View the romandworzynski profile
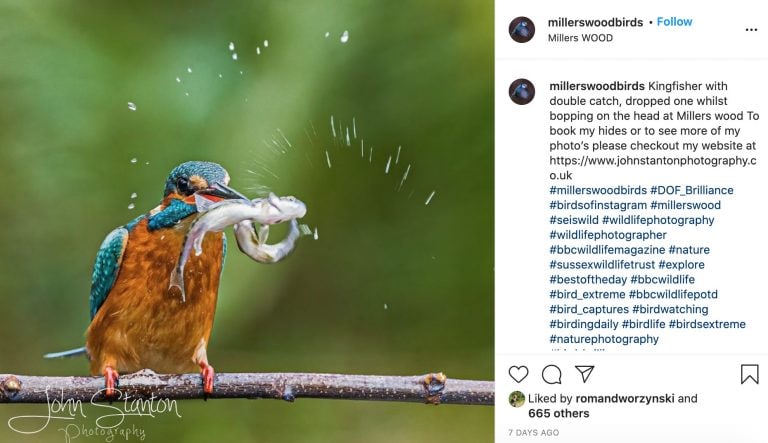 pos(624,398)
